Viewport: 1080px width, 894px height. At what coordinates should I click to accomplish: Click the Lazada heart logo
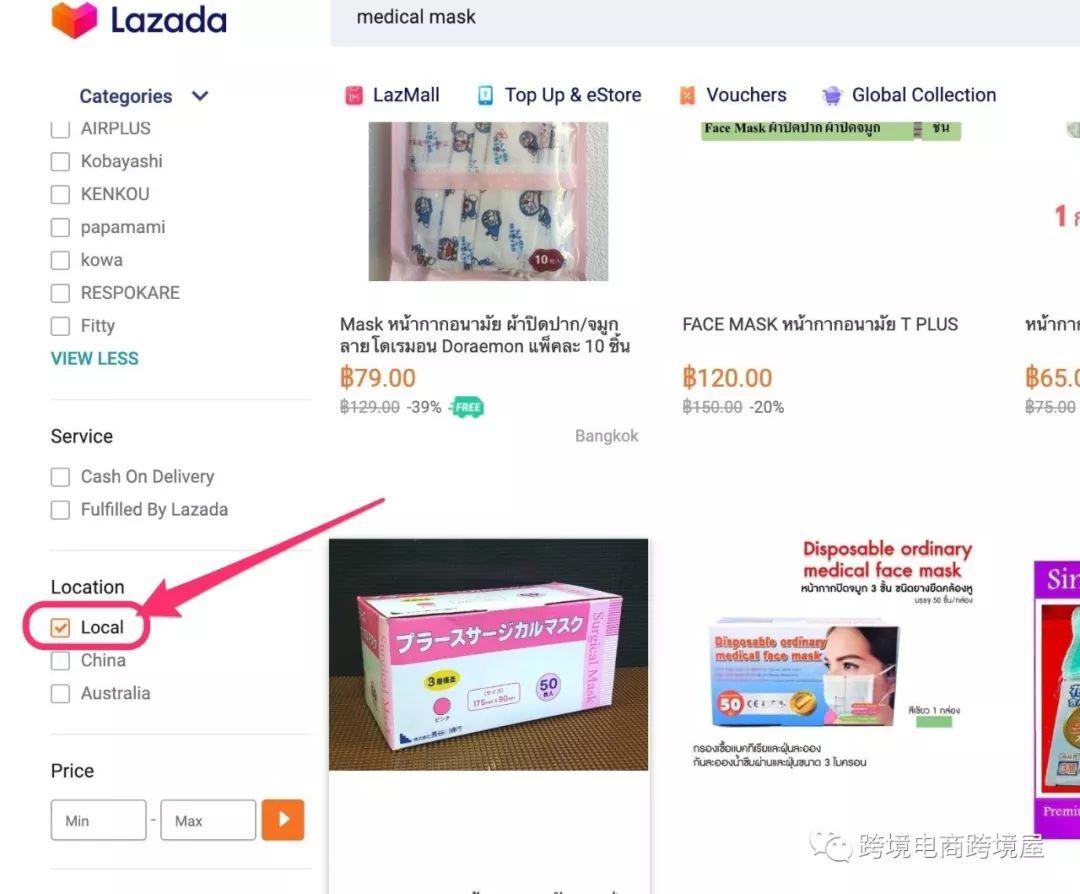(x=74, y=20)
